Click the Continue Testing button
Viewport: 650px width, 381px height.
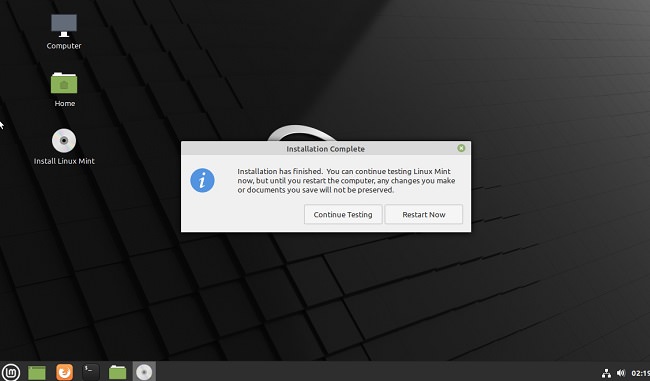click(343, 214)
